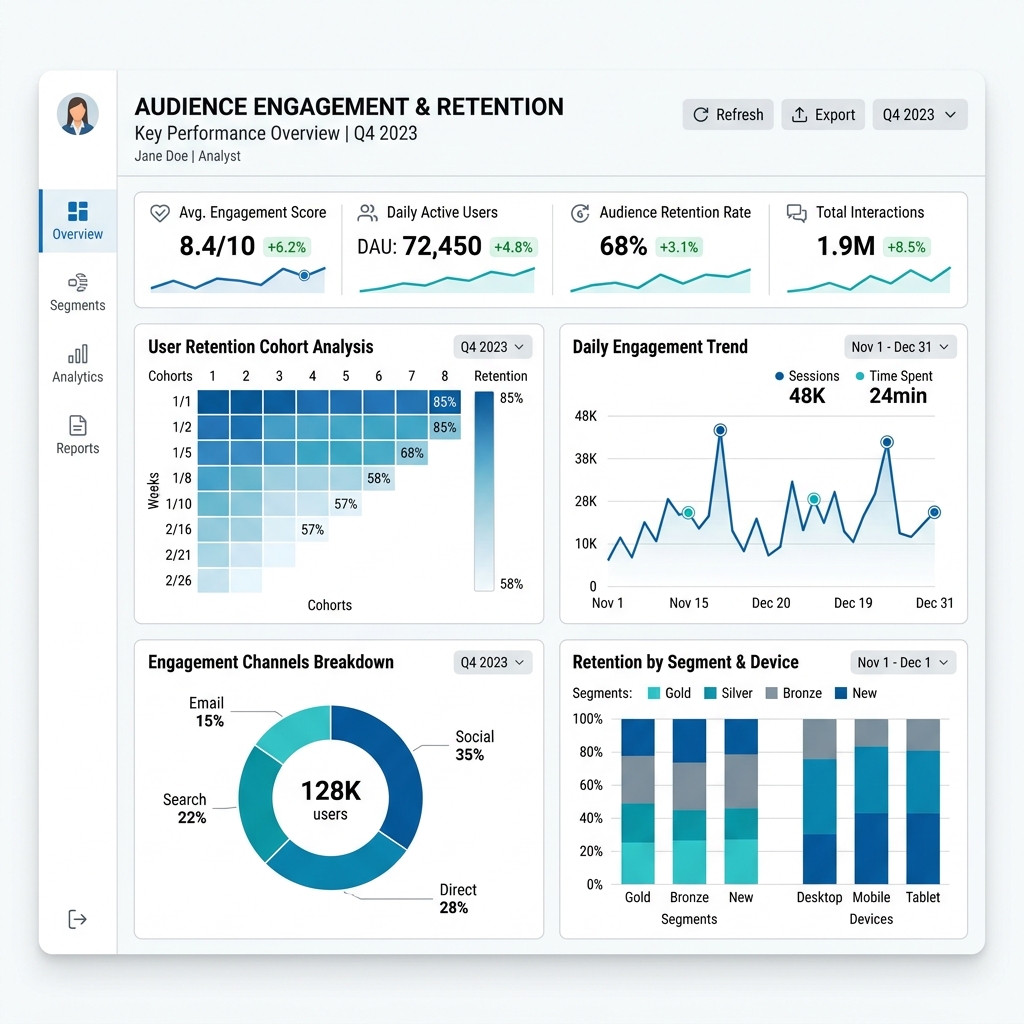The height and width of the screenshot is (1024, 1024).
Task: Click the Refresh button
Action: 728,115
